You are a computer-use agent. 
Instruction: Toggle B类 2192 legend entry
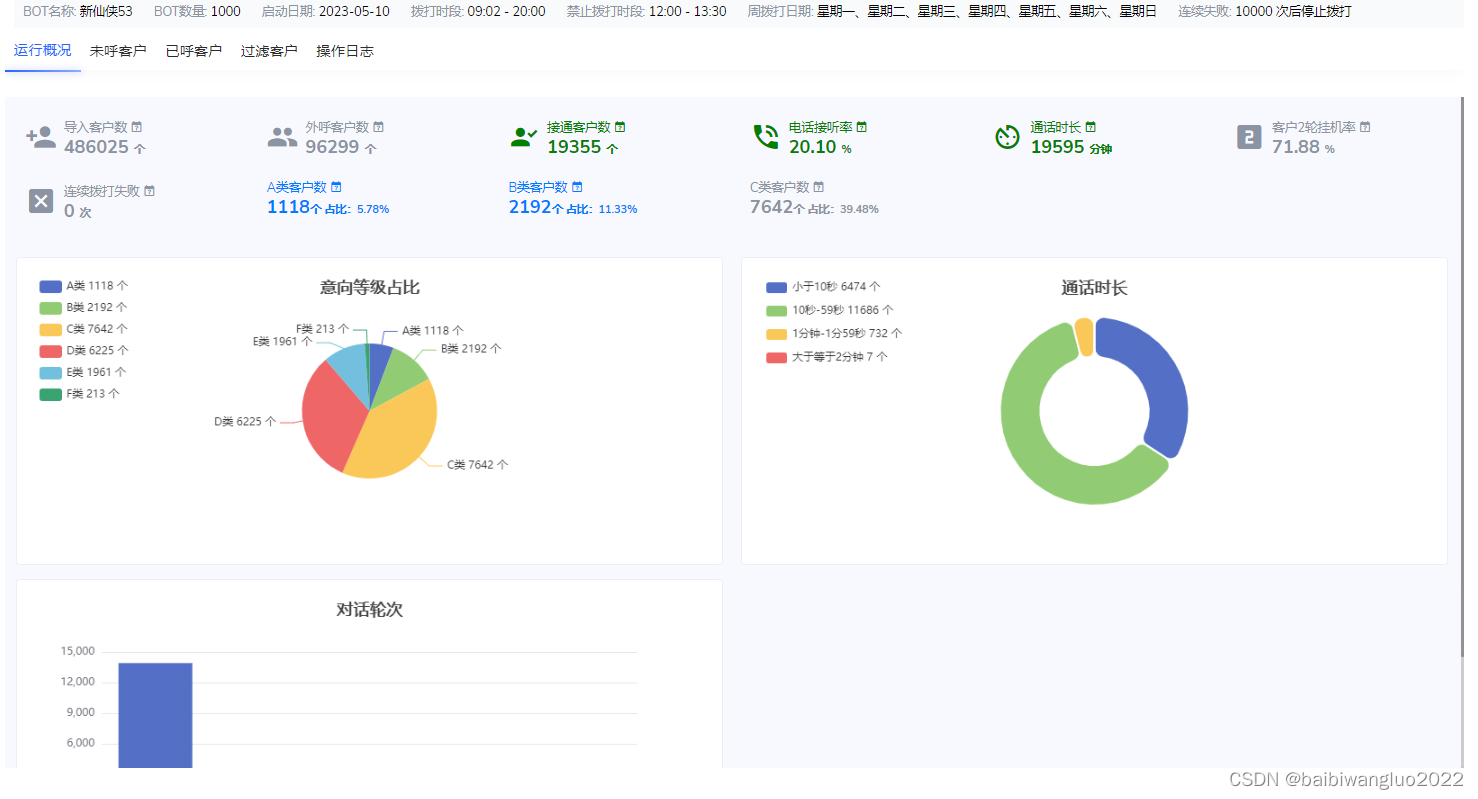tap(84, 307)
